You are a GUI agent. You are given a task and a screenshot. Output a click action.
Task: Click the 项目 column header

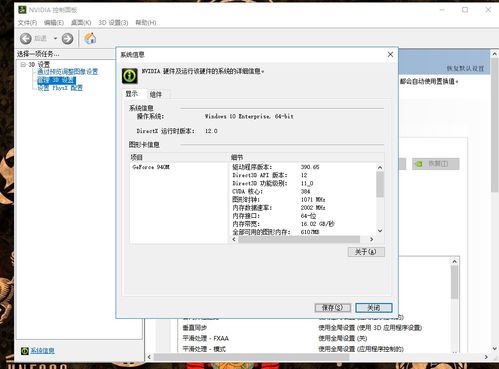[x=178, y=157]
